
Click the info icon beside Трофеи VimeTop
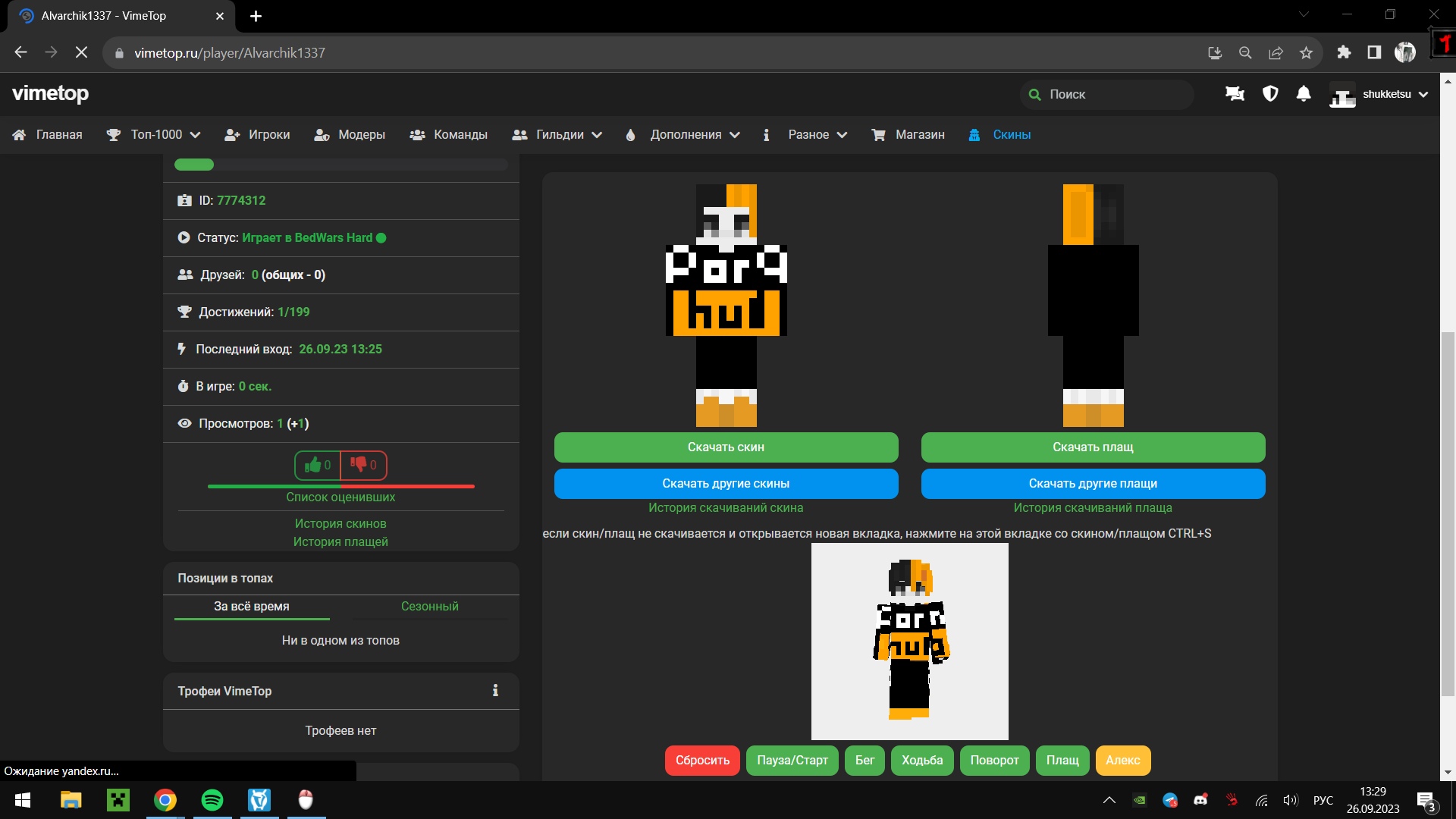tap(495, 691)
